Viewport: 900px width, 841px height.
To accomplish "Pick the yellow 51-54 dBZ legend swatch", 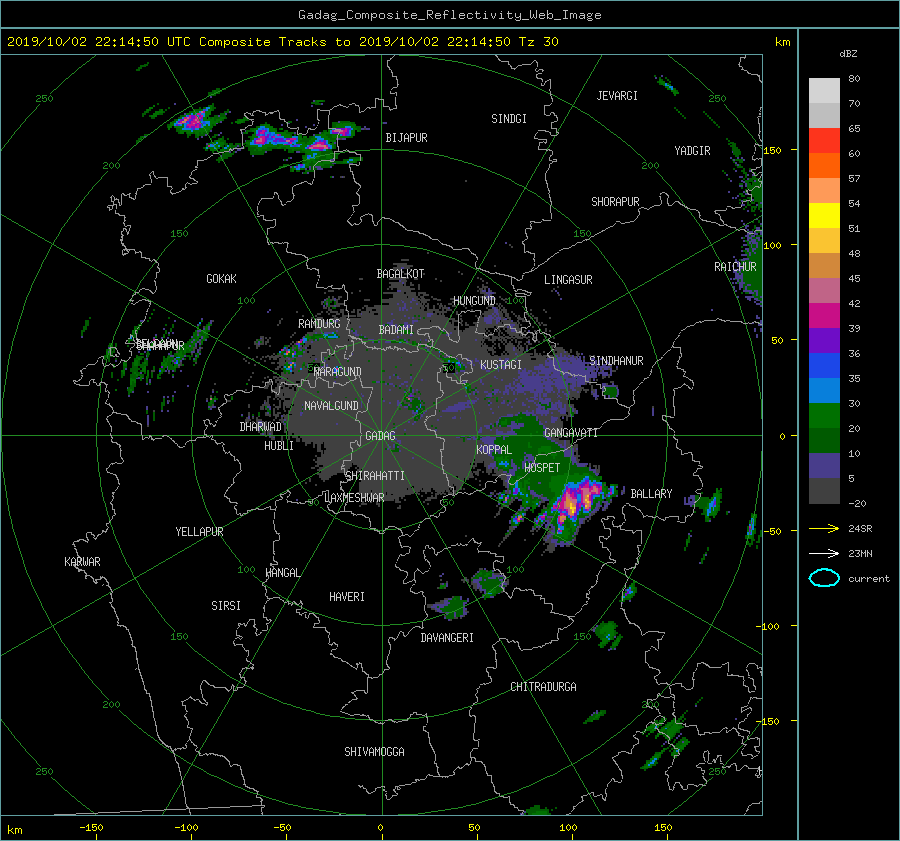I will [x=824, y=216].
